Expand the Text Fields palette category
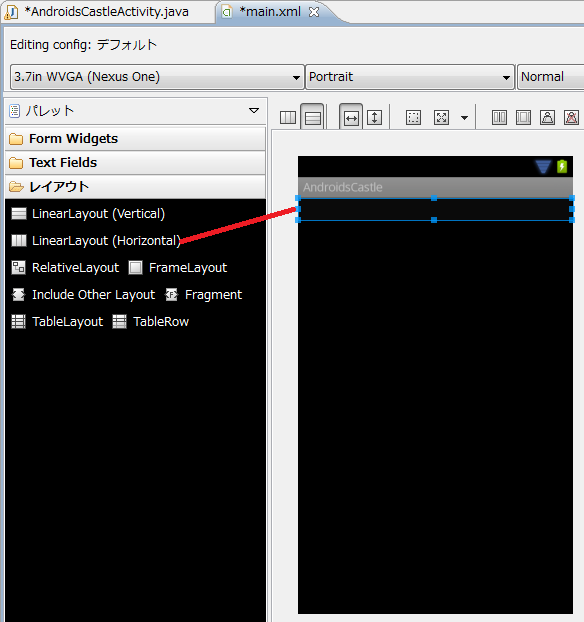 coord(135,163)
